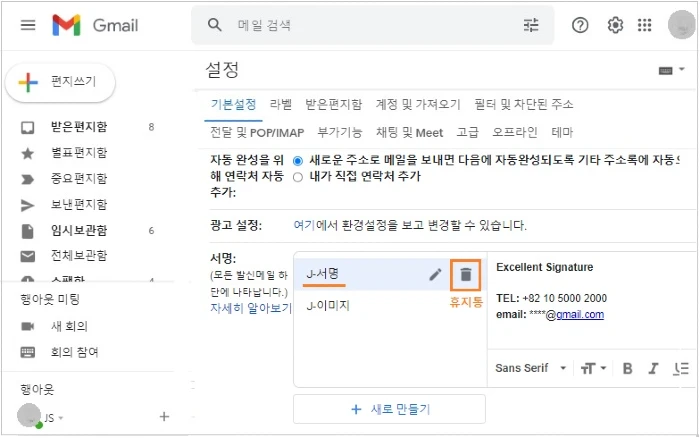Open search options filter icon
The image size is (700, 438).
pyautogui.click(x=531, y=25)
